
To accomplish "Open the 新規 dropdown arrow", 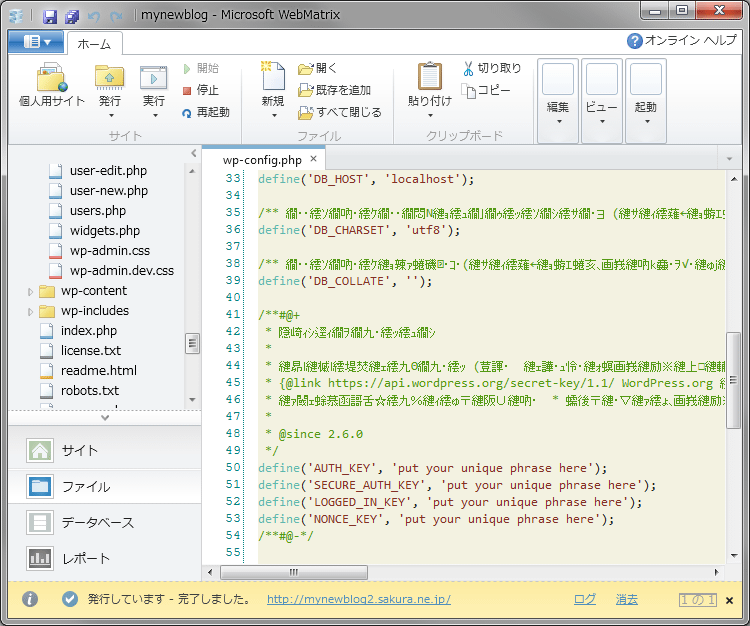I will point(274,115).
